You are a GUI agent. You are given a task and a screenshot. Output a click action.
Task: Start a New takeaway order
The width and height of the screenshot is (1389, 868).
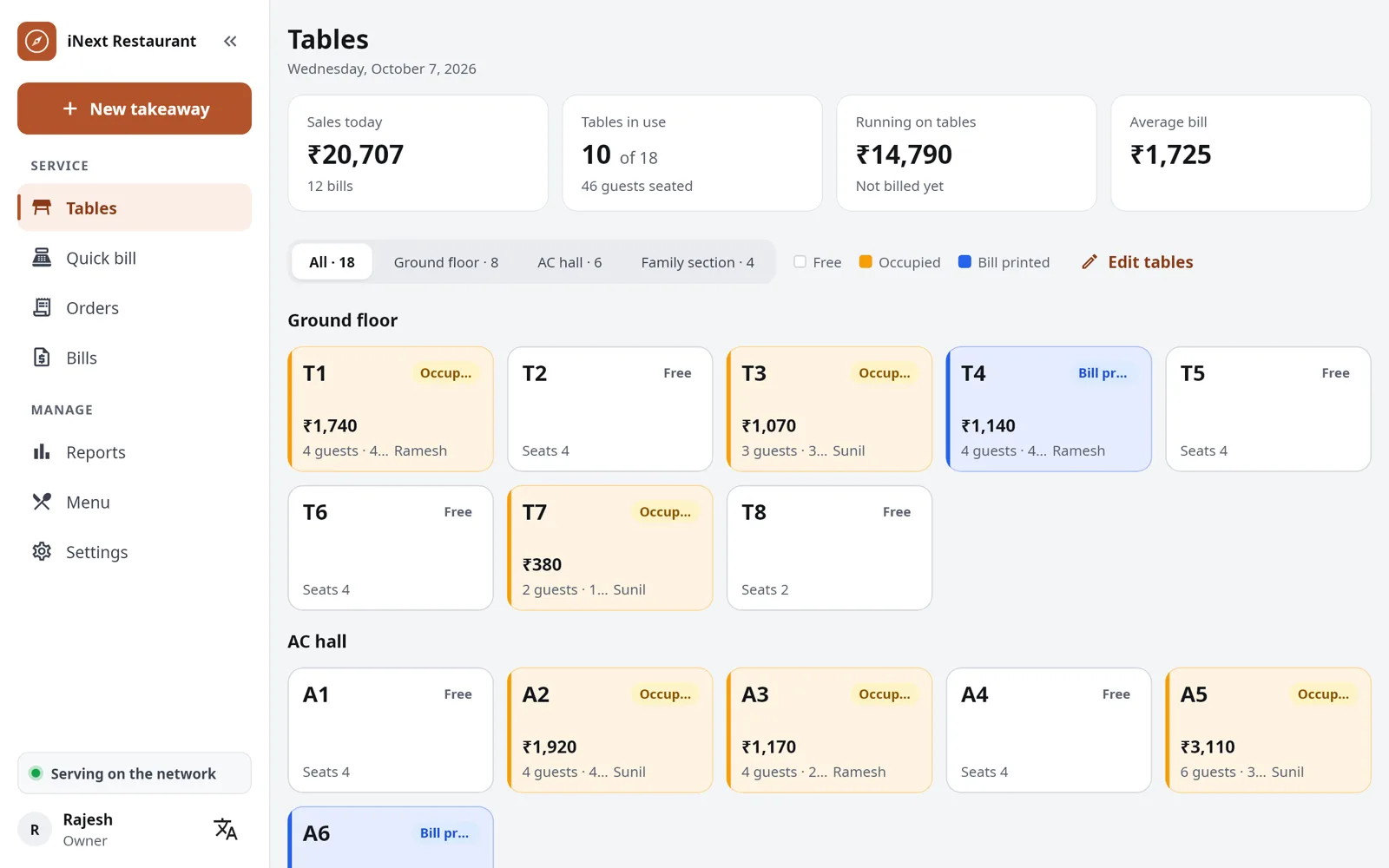(x=135, y=108)
